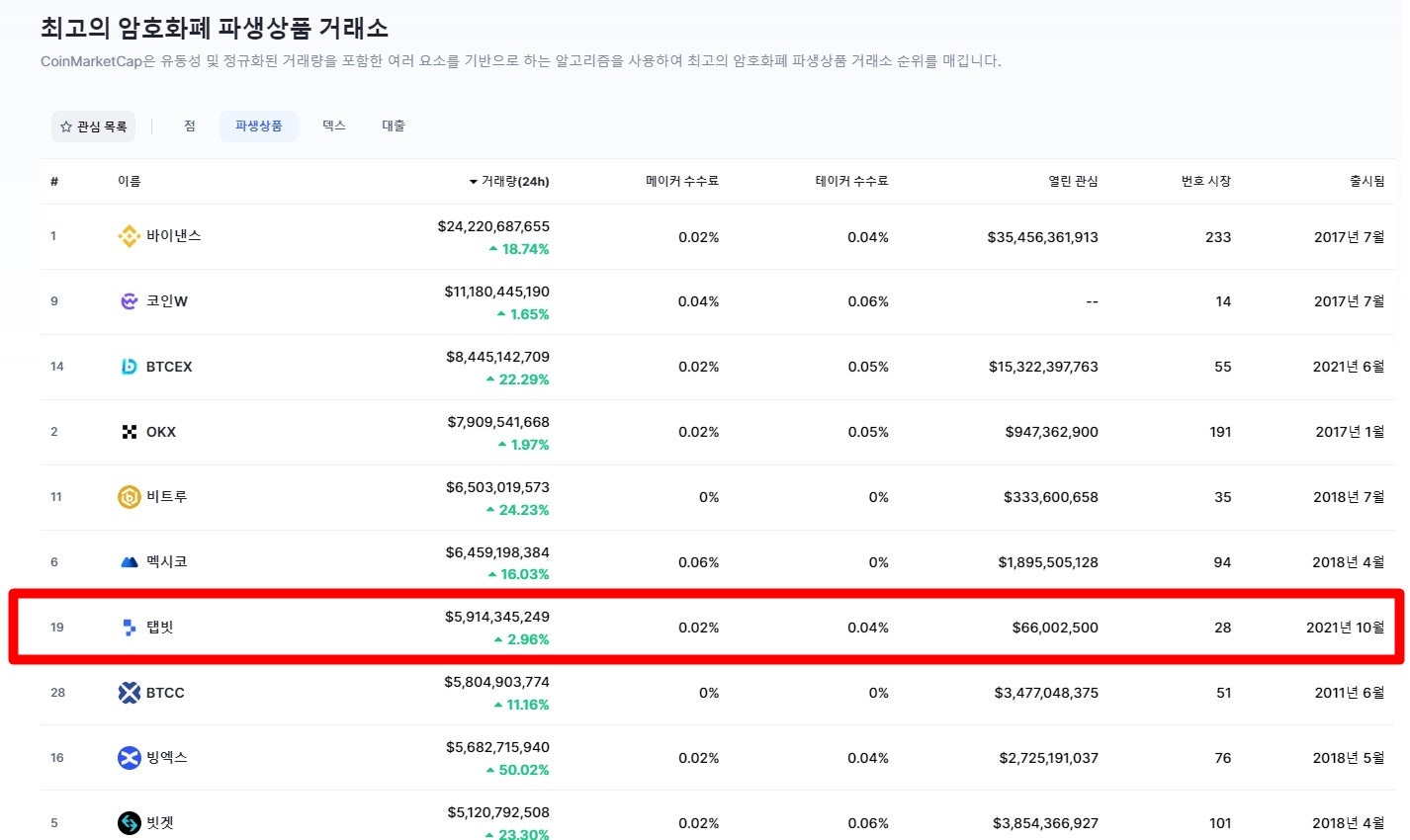
Task: Sort by the 거래량(24h) column header
Action: click(x=509, y=181)
